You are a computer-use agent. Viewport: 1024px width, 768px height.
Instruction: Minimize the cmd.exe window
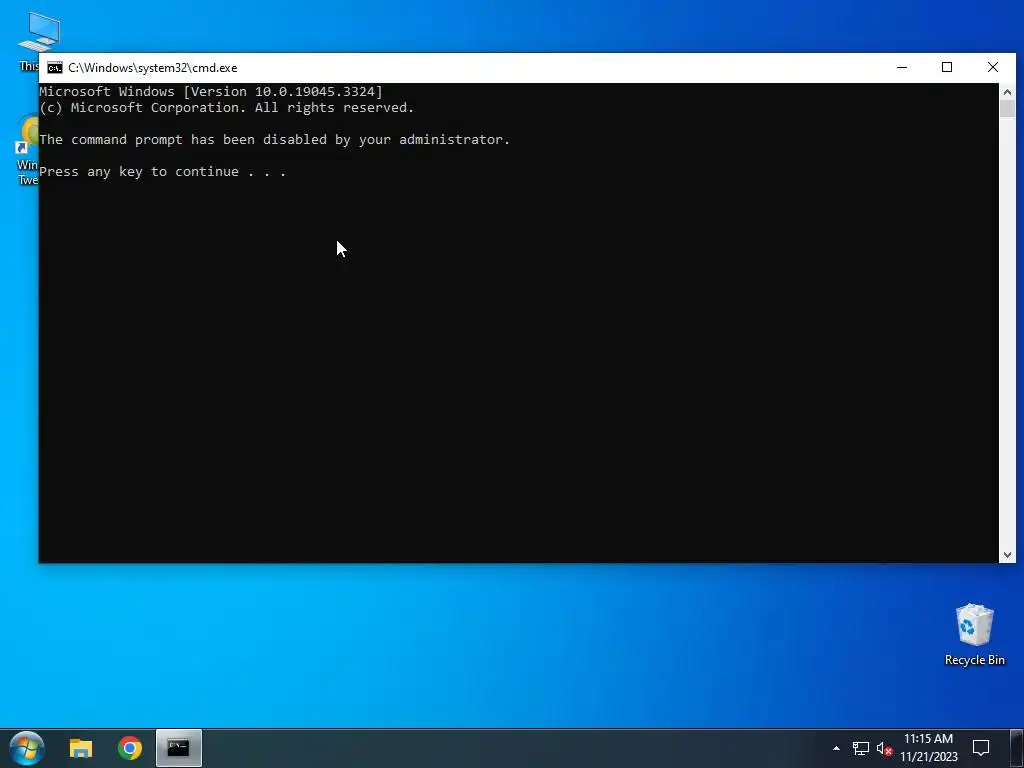[902, 67]
